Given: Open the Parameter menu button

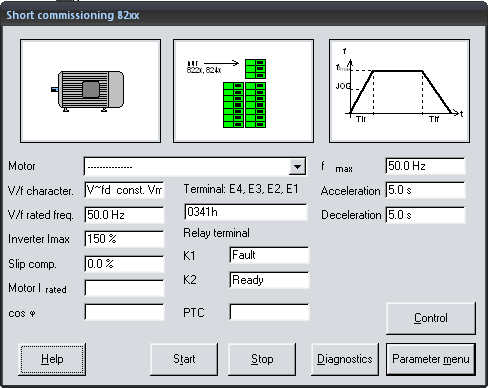Looking at the screenshot, I should [x=431, y=359].
